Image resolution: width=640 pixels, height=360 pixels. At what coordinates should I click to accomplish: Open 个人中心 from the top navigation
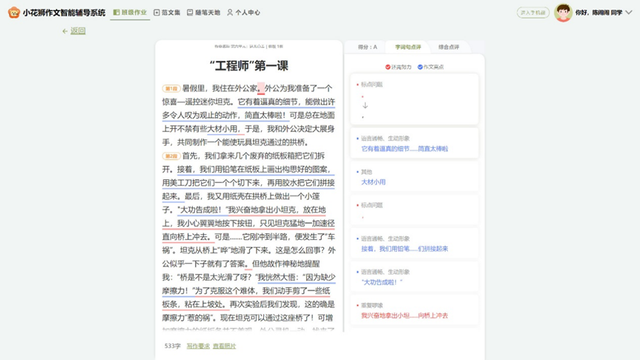tap(243, 13)
